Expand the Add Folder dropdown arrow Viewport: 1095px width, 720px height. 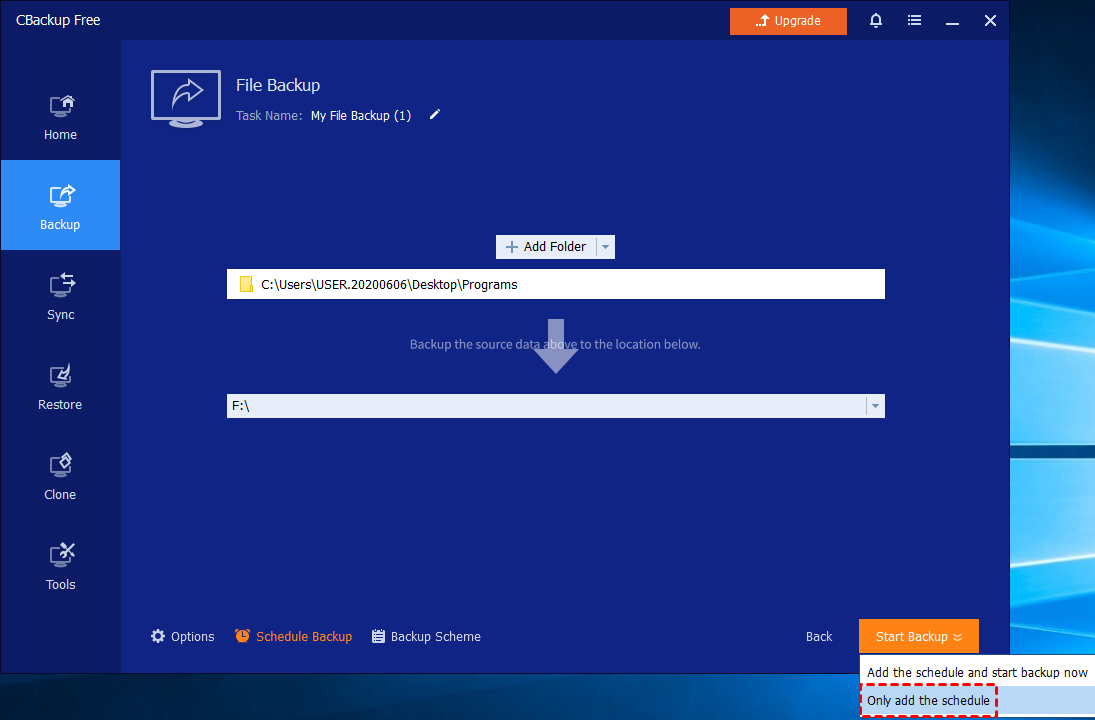(x=606, y=247)
